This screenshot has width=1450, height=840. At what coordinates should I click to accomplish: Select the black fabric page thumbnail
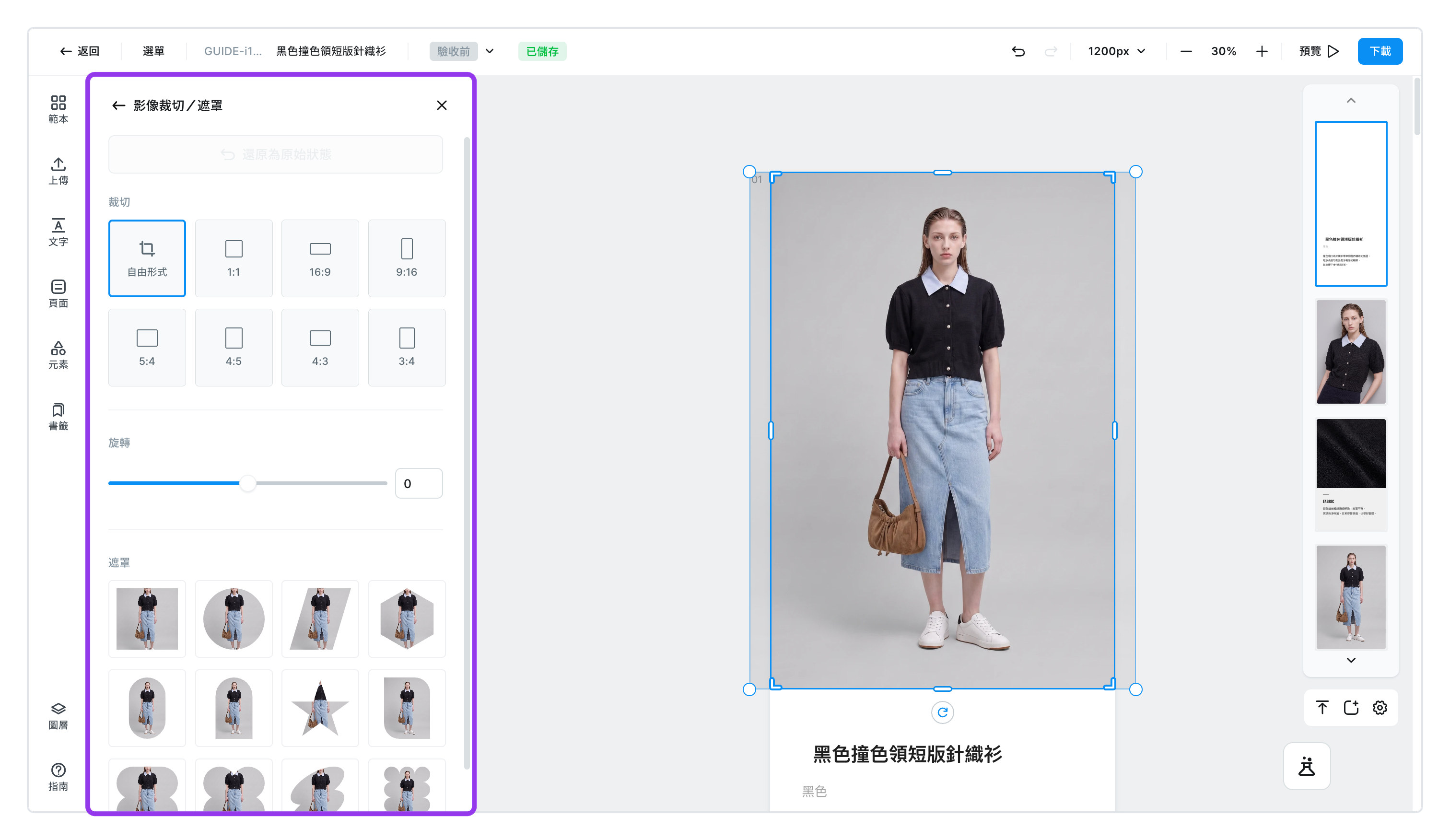tap(1350, 475)
